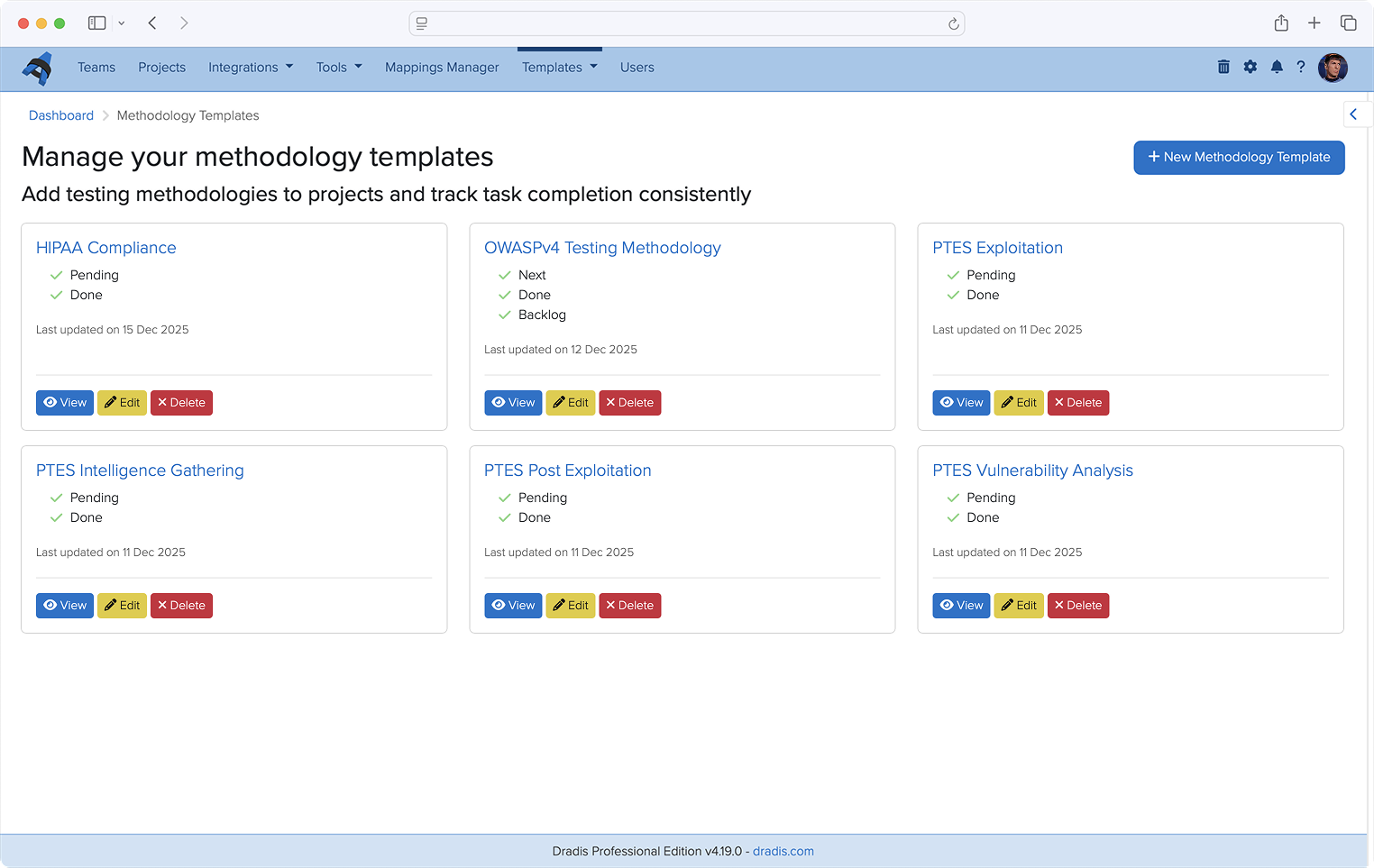Screen dimensions: 1374x868
Task: Show the tab overview icon
Action: 1348,23
